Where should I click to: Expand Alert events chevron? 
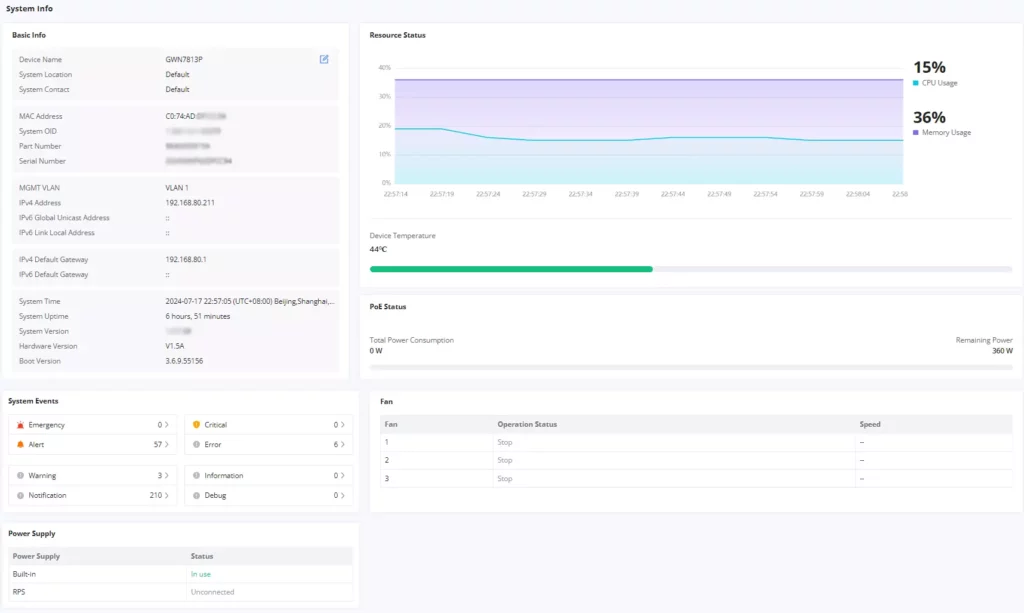(x=167, y=445)
